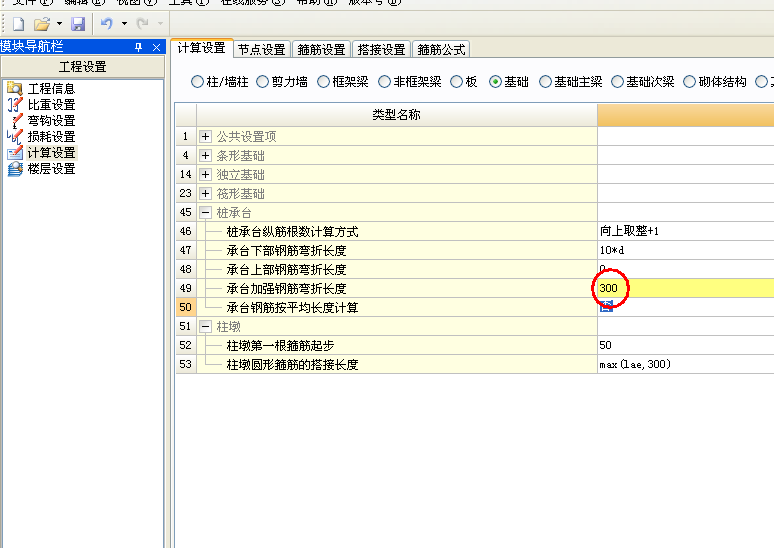Select the 基础主梁 radio button

[545, 81]
